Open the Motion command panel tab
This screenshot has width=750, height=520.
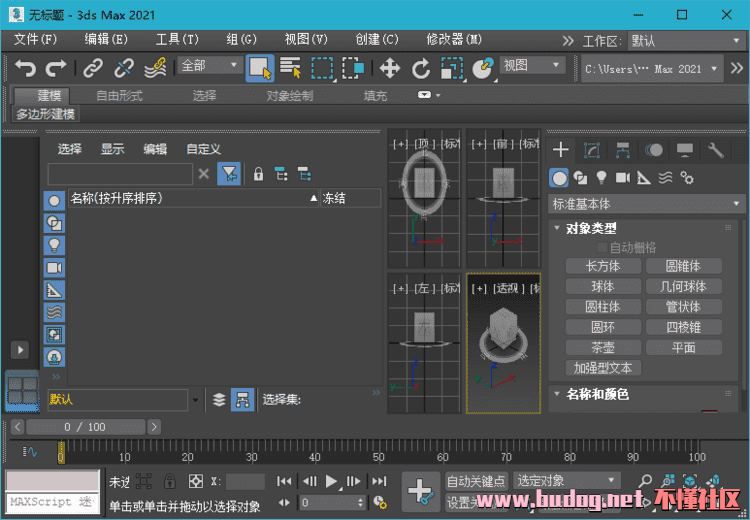654,150
